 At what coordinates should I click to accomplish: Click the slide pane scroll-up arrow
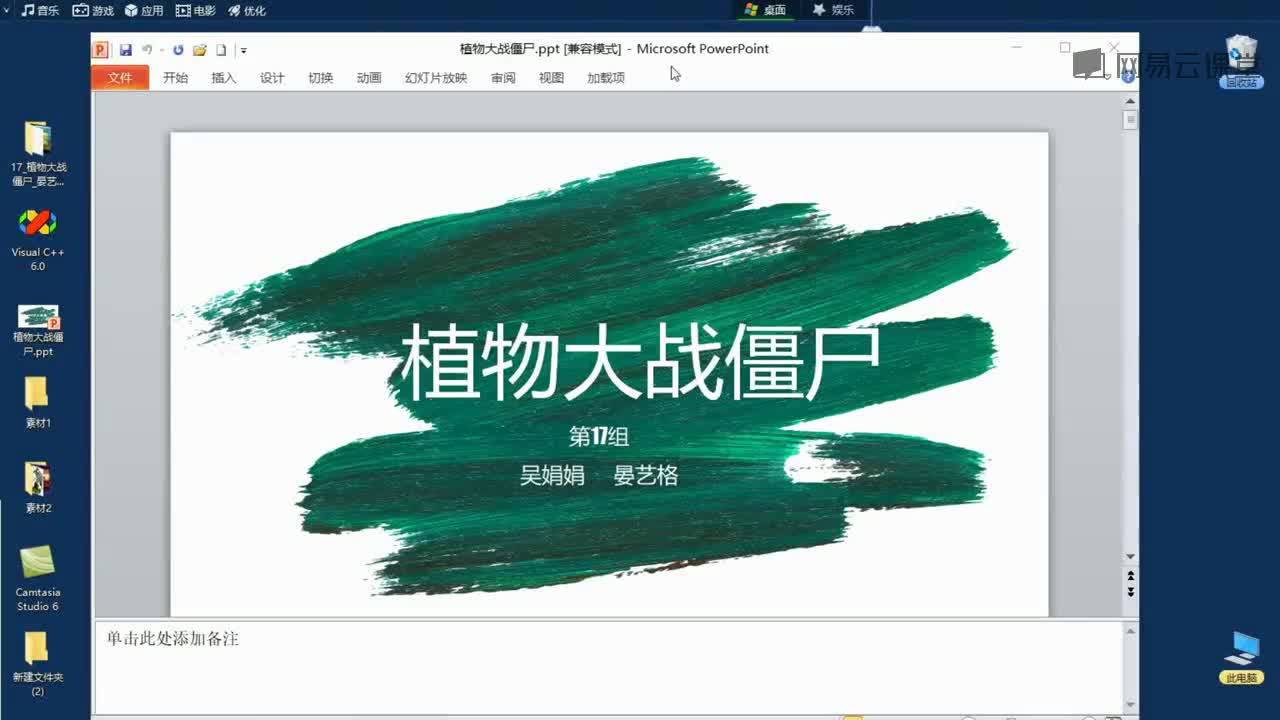coord(1131,101)
